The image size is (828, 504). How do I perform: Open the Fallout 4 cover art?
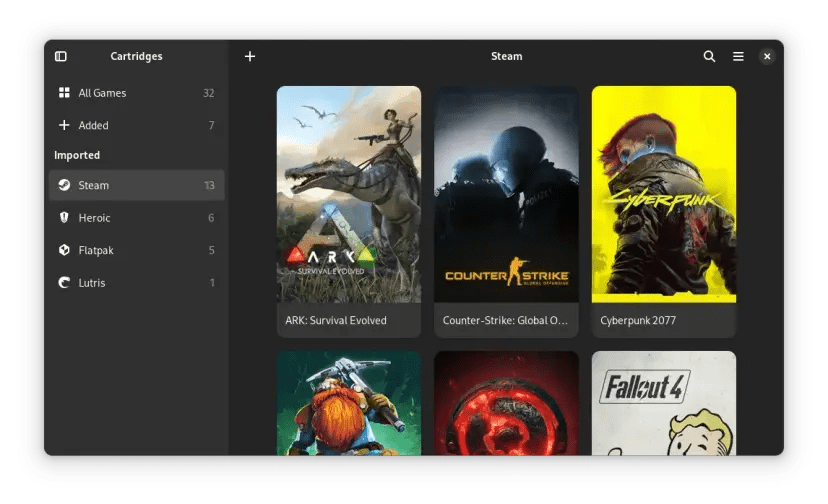coord(664,403)
